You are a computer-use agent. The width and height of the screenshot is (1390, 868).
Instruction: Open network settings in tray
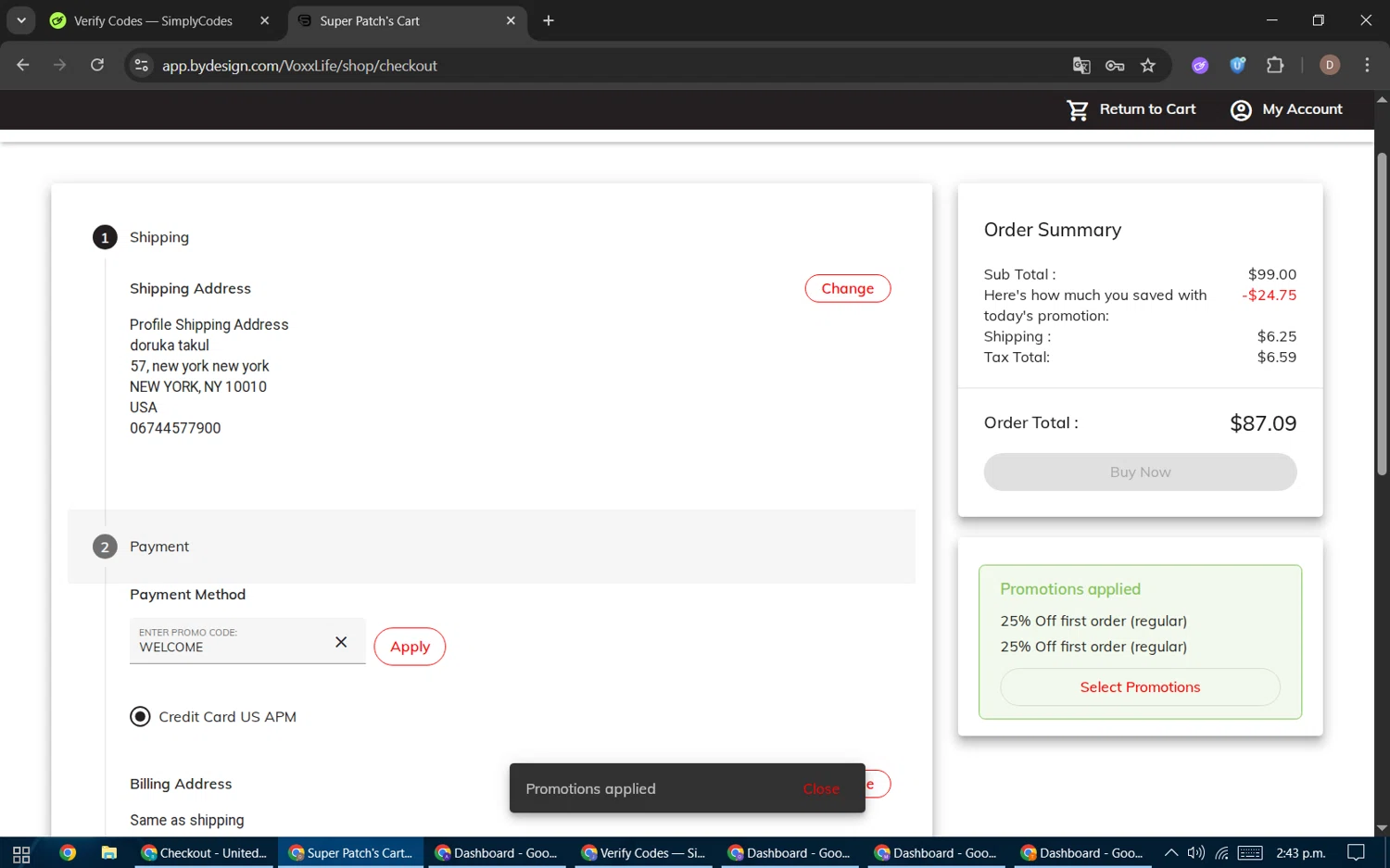(x=1222, y=853)
